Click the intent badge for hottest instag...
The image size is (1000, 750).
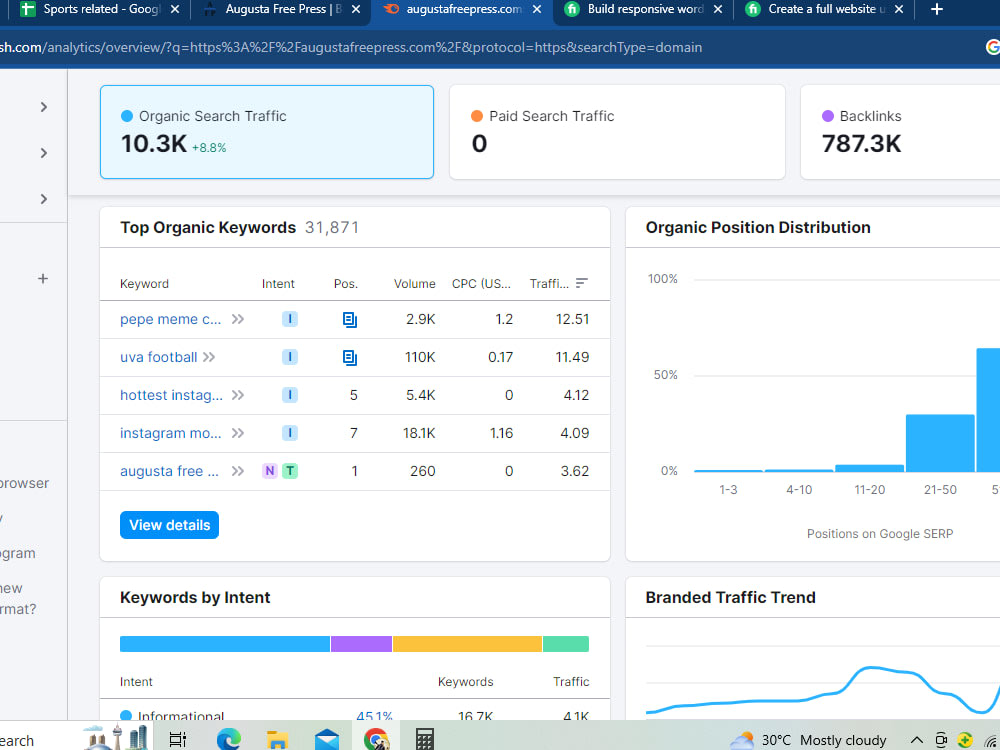pyautogui.click(x=290, y=395)
